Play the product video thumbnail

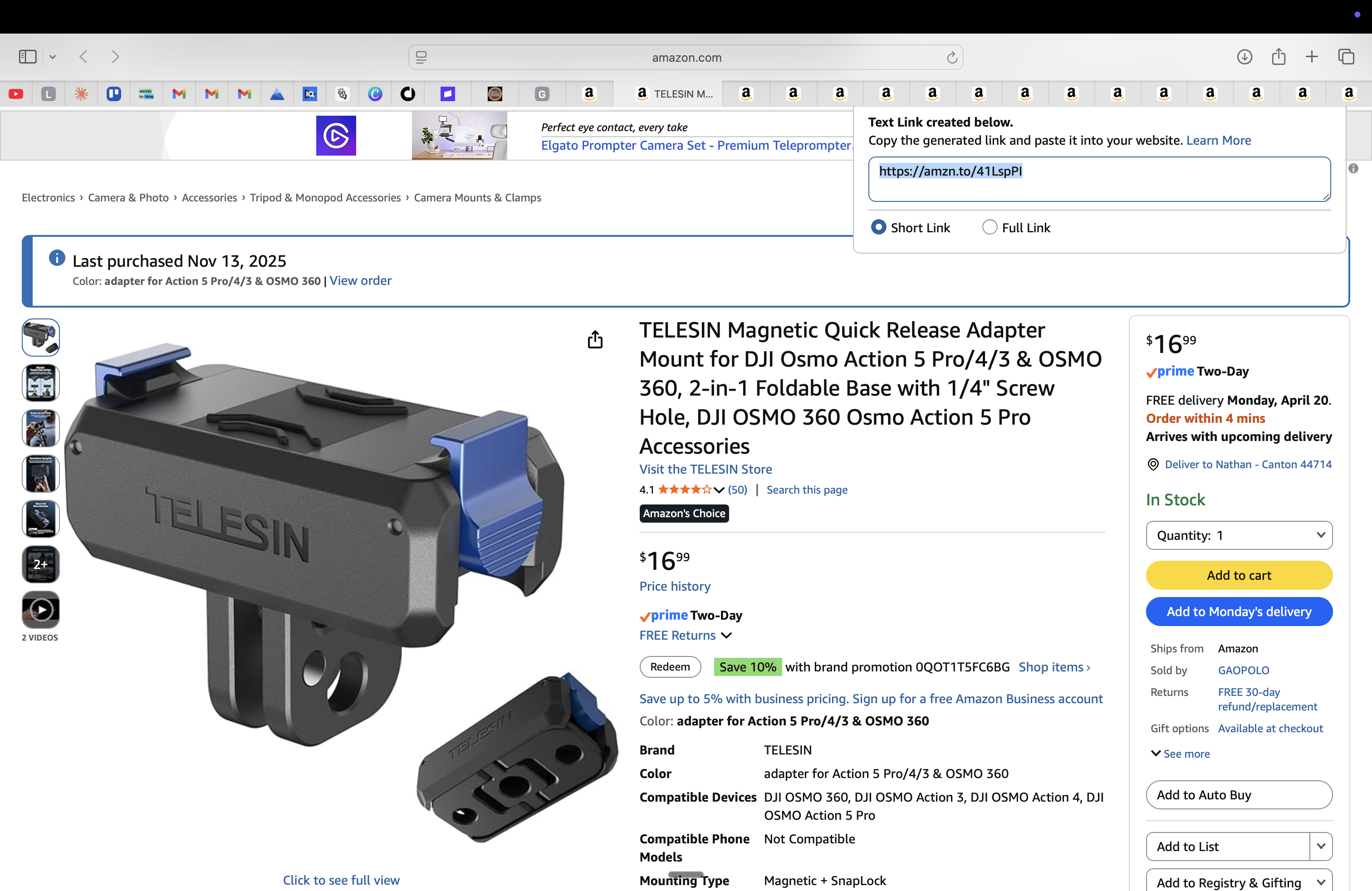[41, 610]
